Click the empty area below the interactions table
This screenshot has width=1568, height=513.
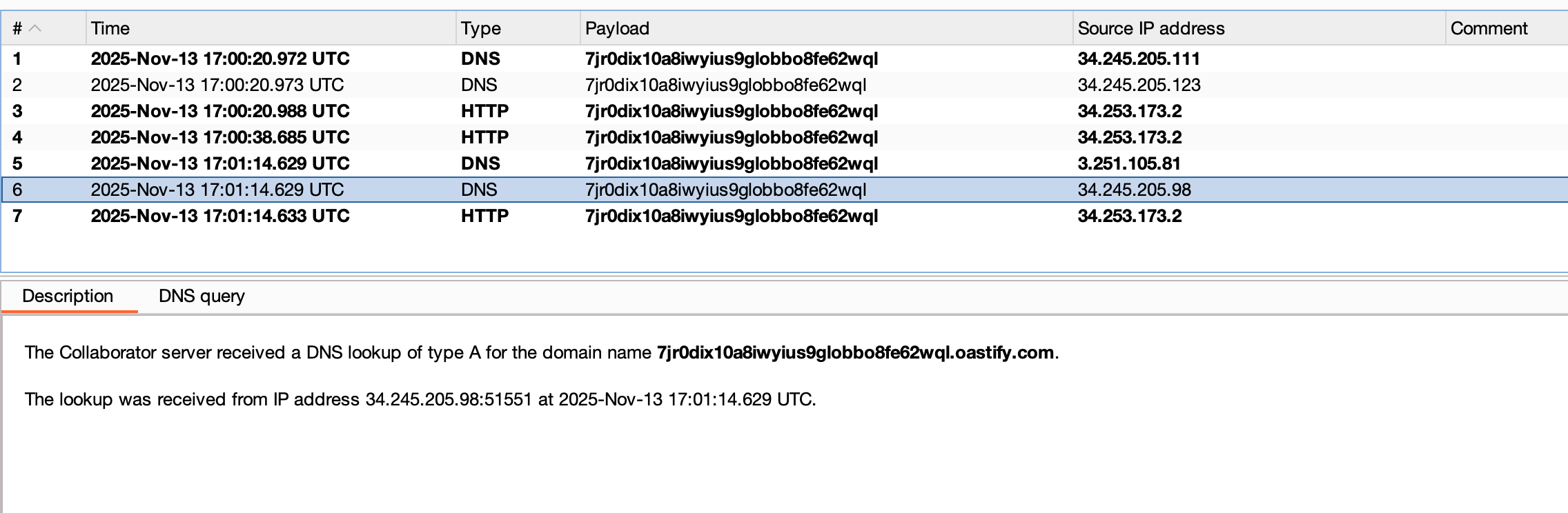click(x=759, y=250)
